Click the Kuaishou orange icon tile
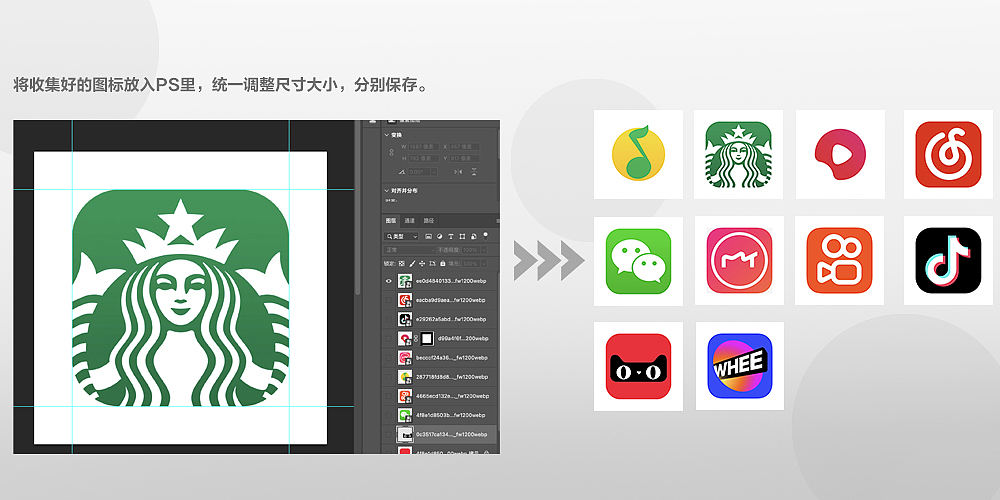Image resolution: width=1000 pixels, height=500 pixels. (839, 260)
